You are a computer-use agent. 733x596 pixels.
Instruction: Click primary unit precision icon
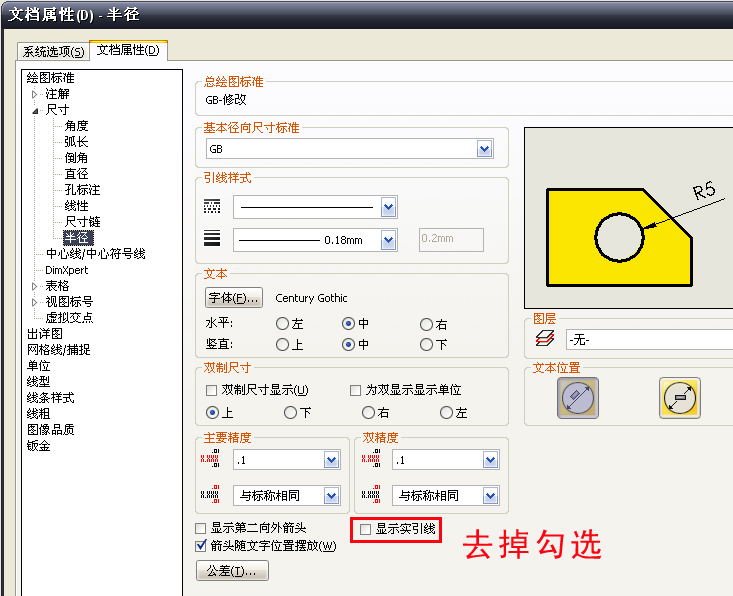point(210,458)
